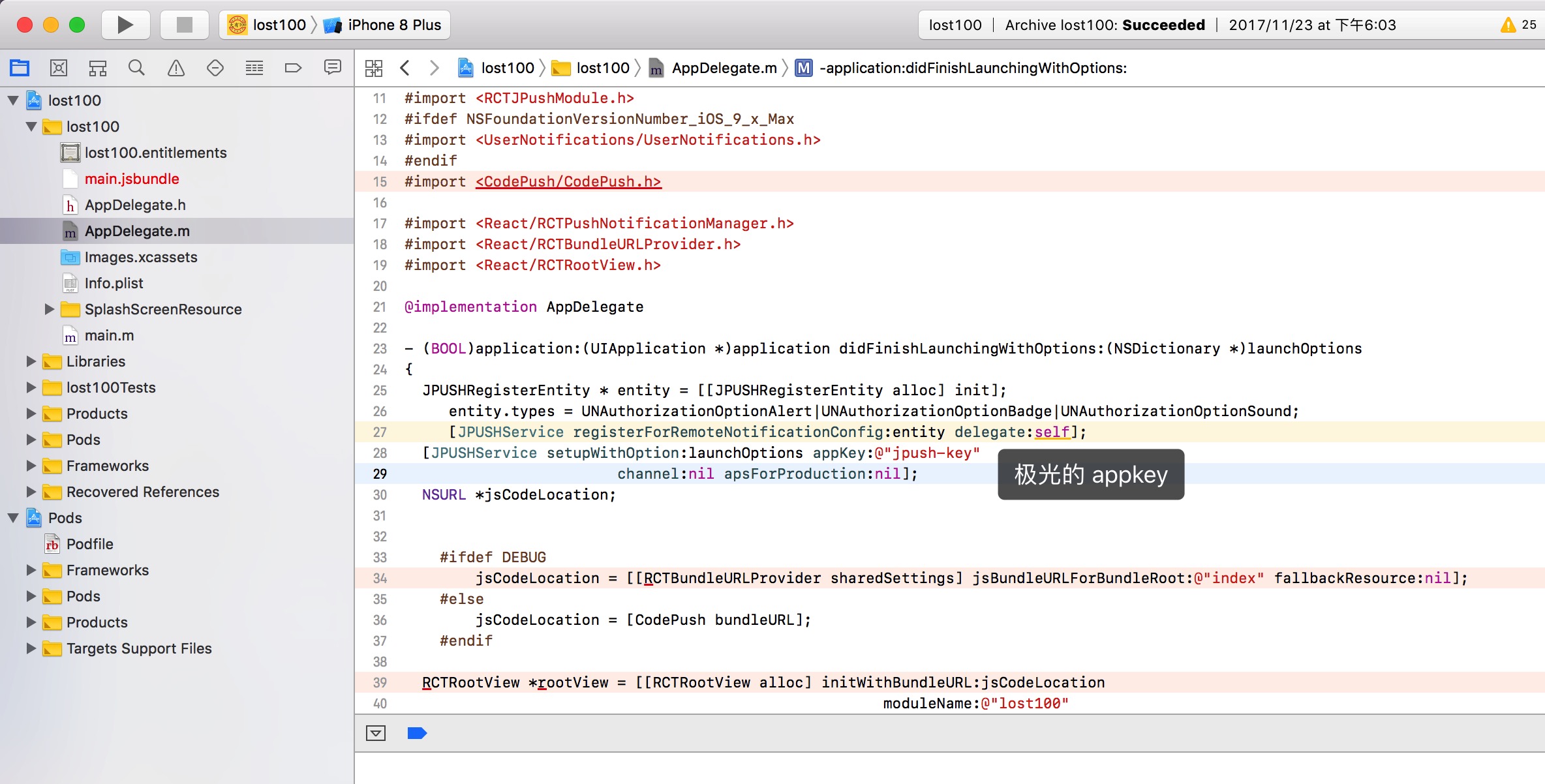The height and width of the screenshot is (784, 1545).
Task: Collapse the lost100 group folder
Action: click(31, 127)
